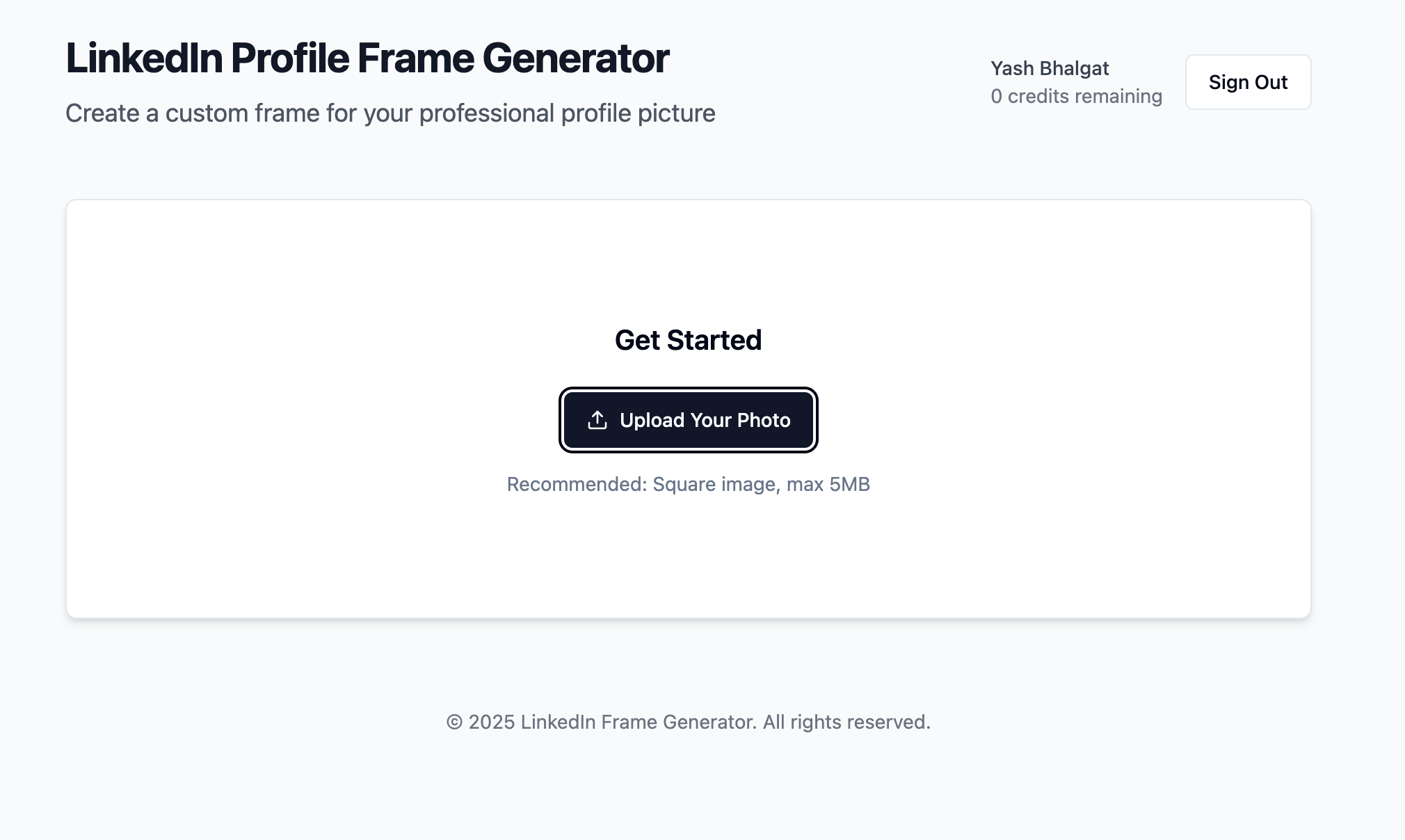Click the copyright © symbol in the footer
Viewport: 1405px width, 840px height.
tap(454, 722)
